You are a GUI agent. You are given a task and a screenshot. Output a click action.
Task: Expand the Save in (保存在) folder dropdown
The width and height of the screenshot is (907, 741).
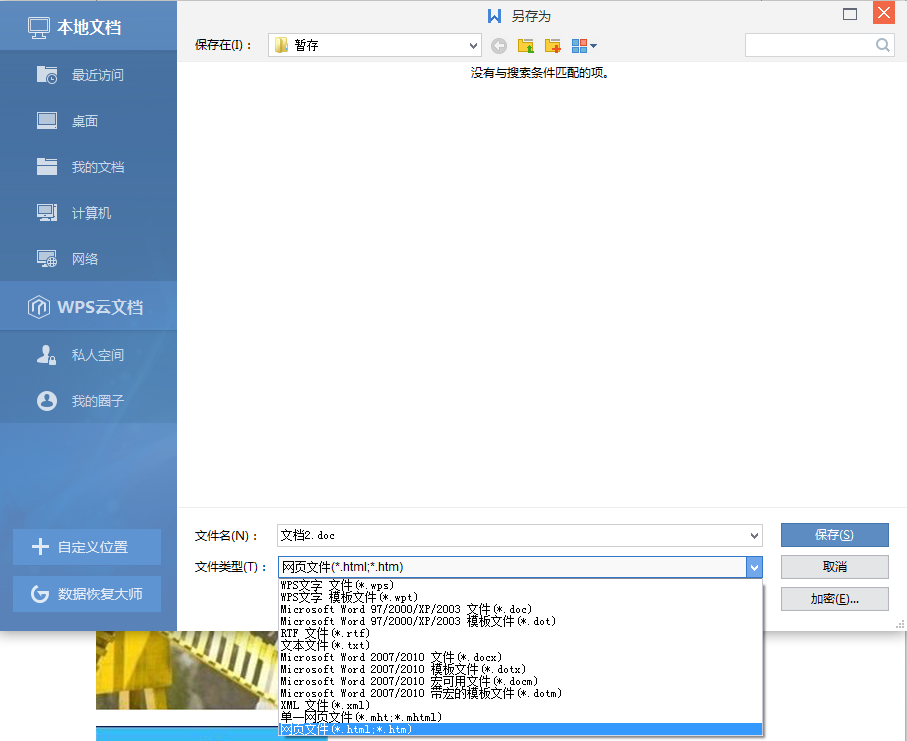point(473,46)
